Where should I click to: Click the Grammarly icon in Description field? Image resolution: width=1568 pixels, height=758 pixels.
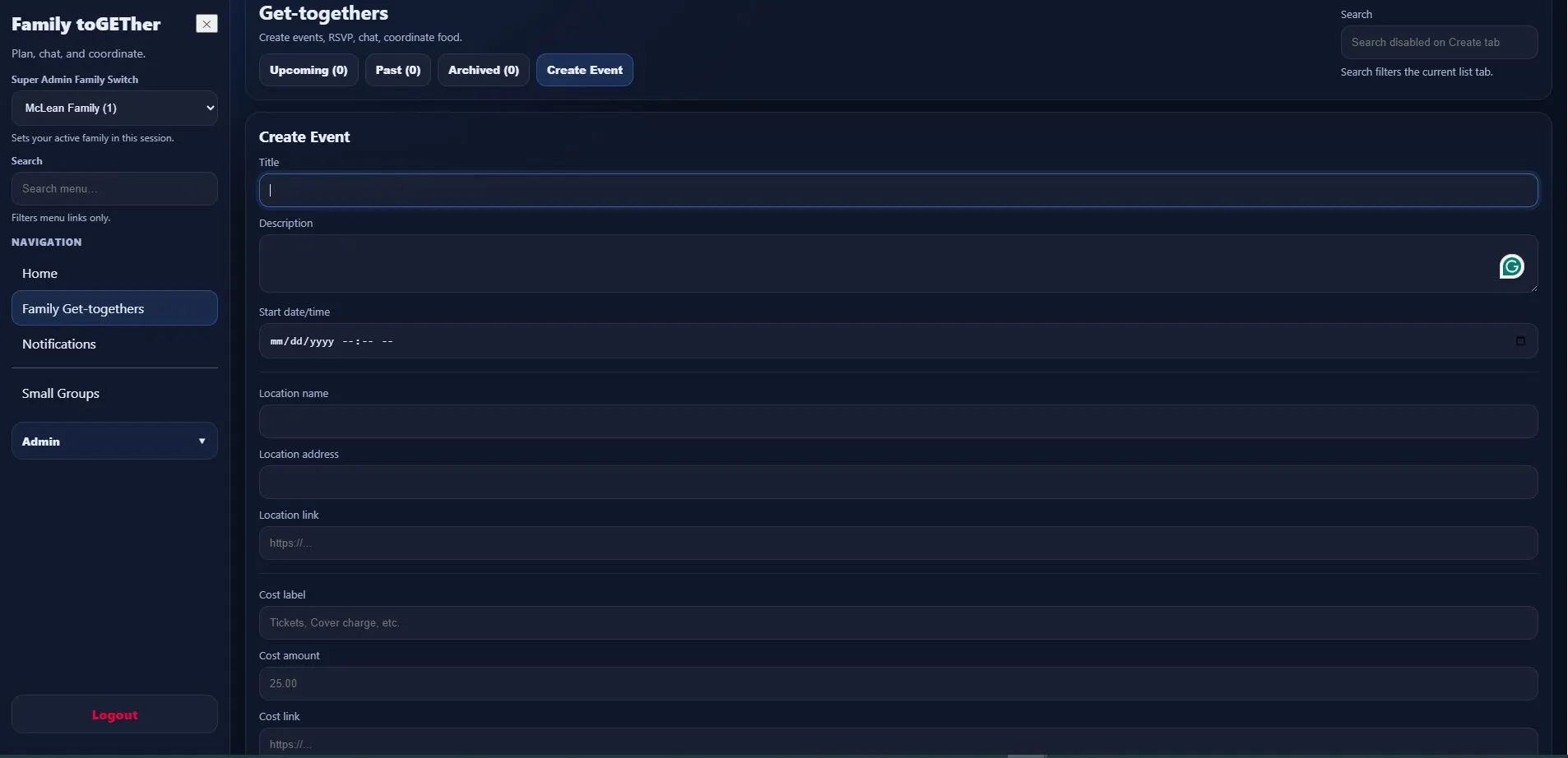(1511, 266)
